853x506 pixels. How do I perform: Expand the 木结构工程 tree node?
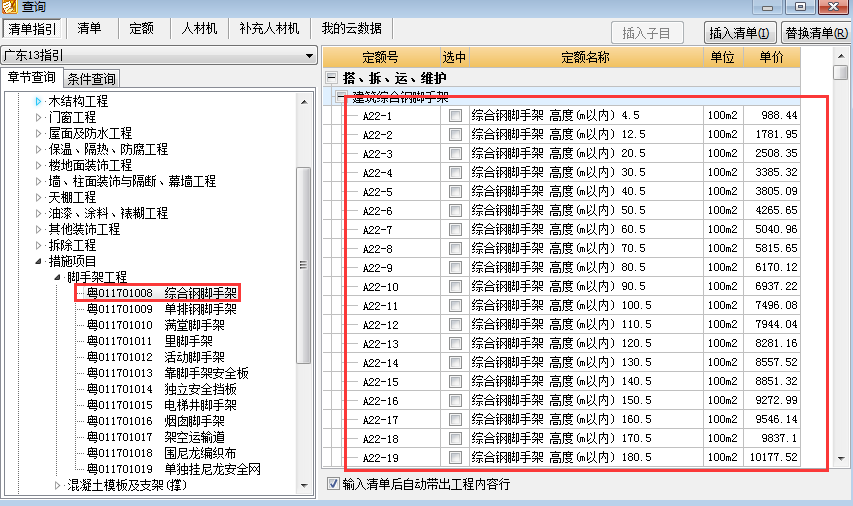click(38, 101)
